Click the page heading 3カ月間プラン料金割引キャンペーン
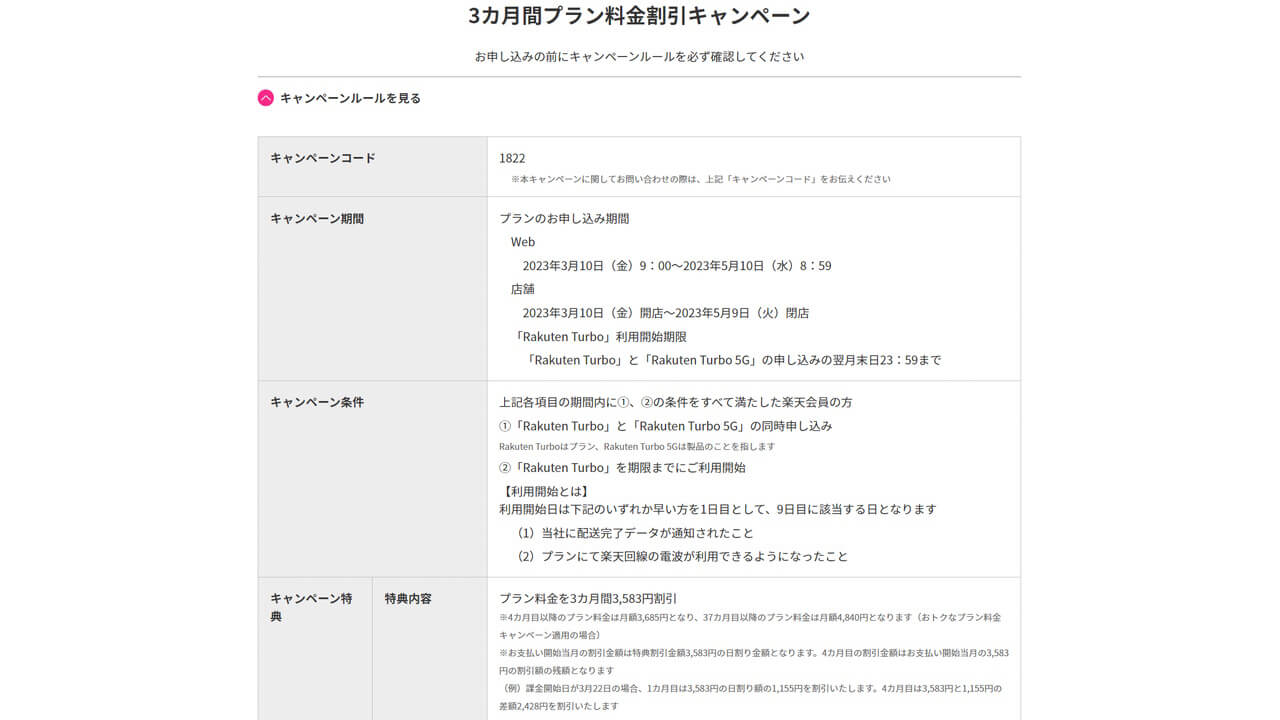 639,15
